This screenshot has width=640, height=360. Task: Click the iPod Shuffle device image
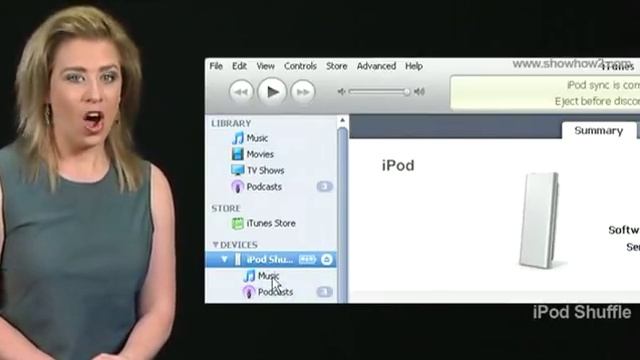click(540, 220)
